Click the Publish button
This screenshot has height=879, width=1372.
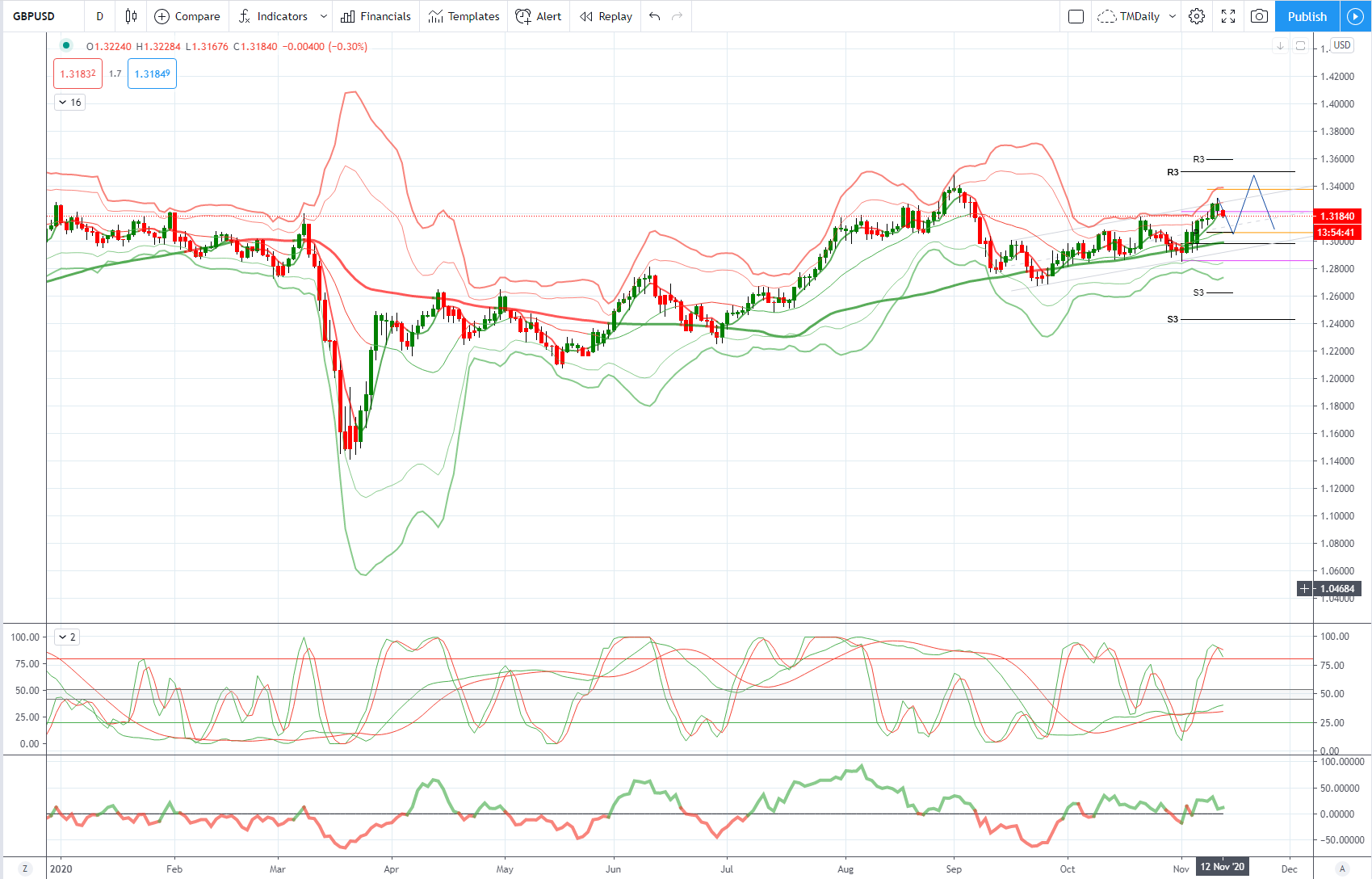[1307, 16]
